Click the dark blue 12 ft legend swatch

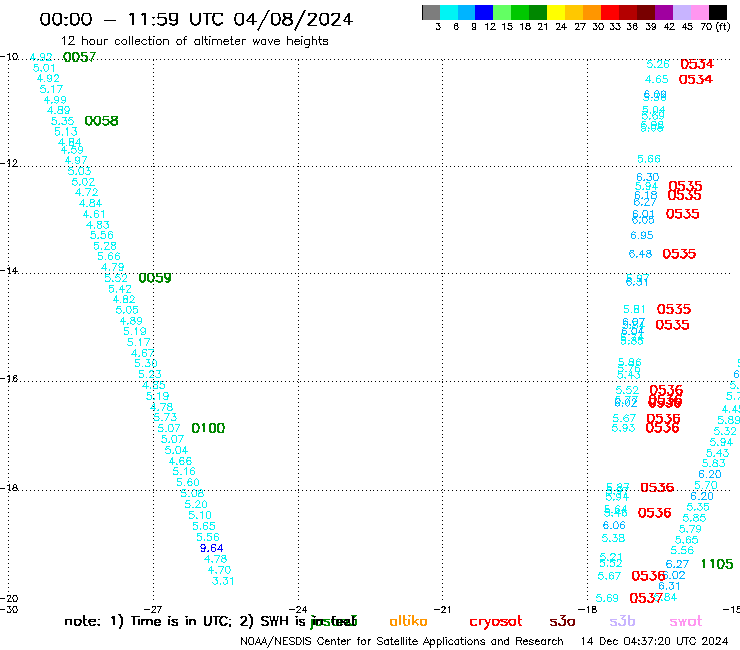(484, 12)
